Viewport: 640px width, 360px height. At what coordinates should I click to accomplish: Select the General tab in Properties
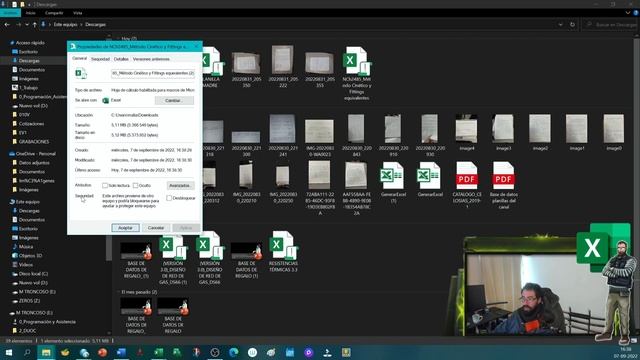(x=80, y=59)
